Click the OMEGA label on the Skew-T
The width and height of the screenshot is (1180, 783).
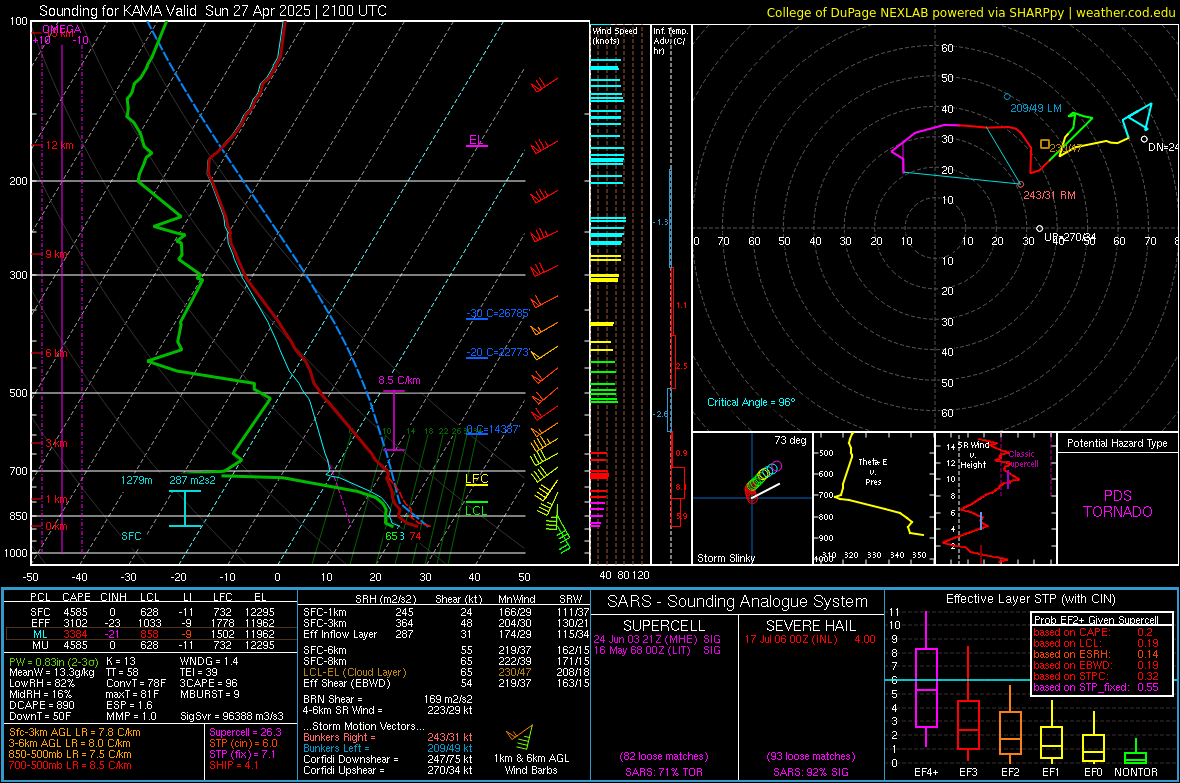[62, 29]
